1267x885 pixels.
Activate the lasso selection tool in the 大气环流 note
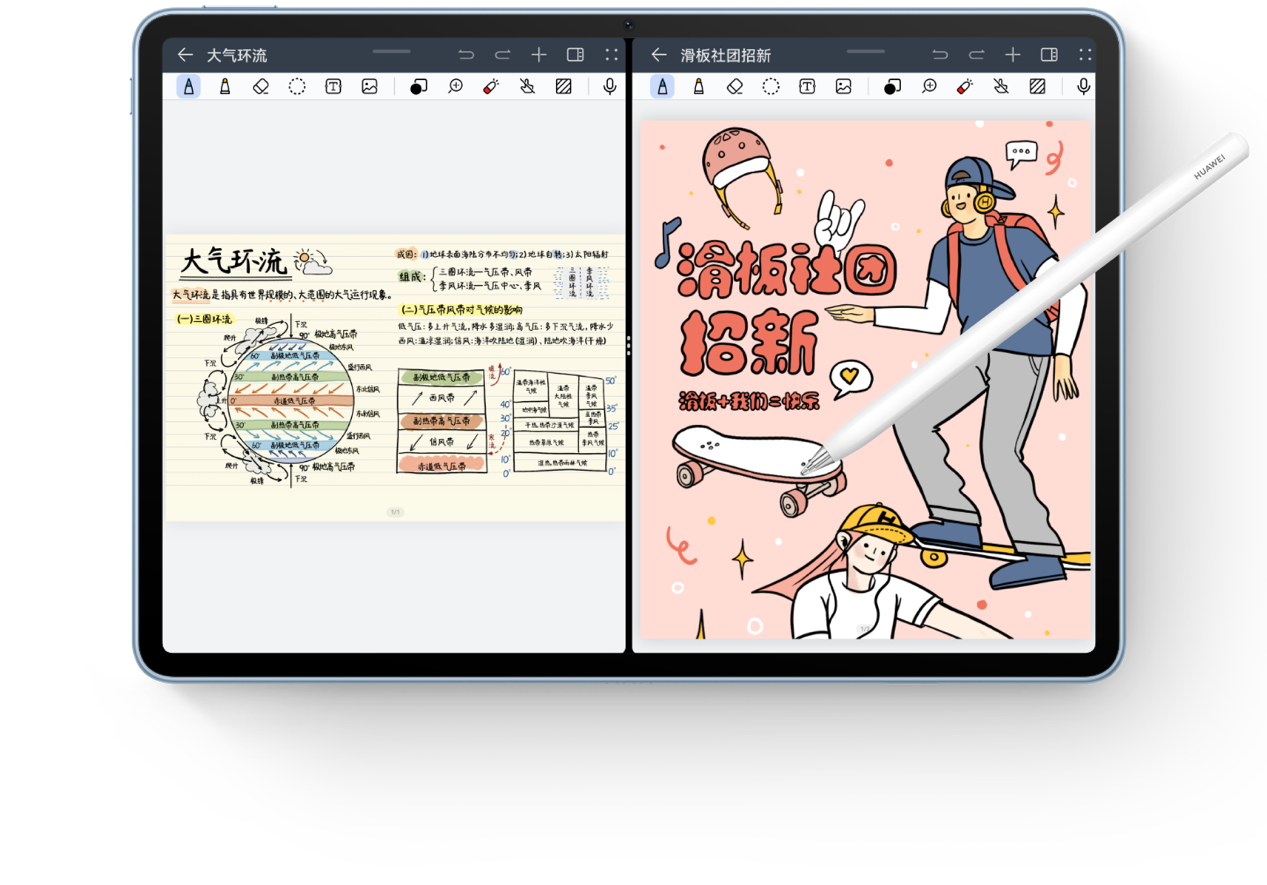click(297, 87)
